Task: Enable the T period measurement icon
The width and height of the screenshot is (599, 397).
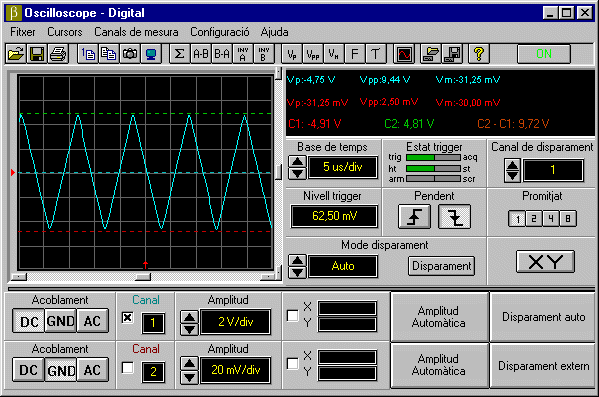Action: pos(376,54)
